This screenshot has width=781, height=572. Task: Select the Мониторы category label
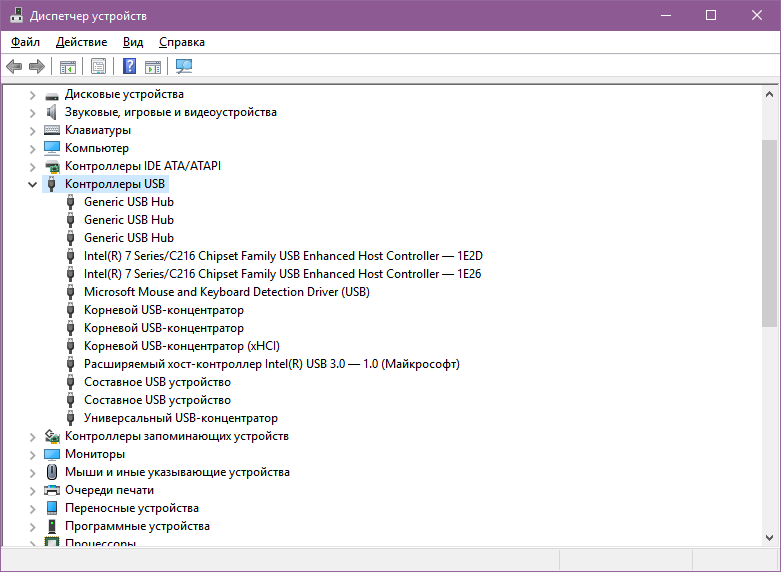coord(95,454)
